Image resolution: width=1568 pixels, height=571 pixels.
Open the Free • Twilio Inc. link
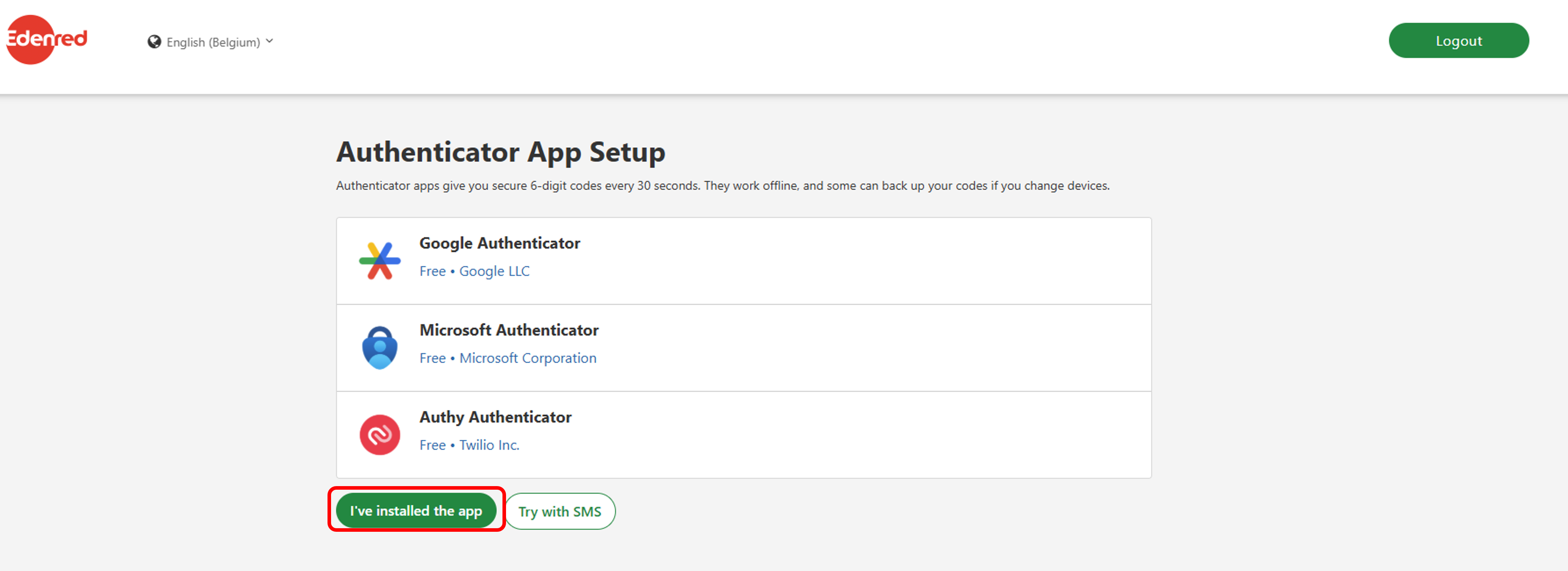tap(469, 445)
